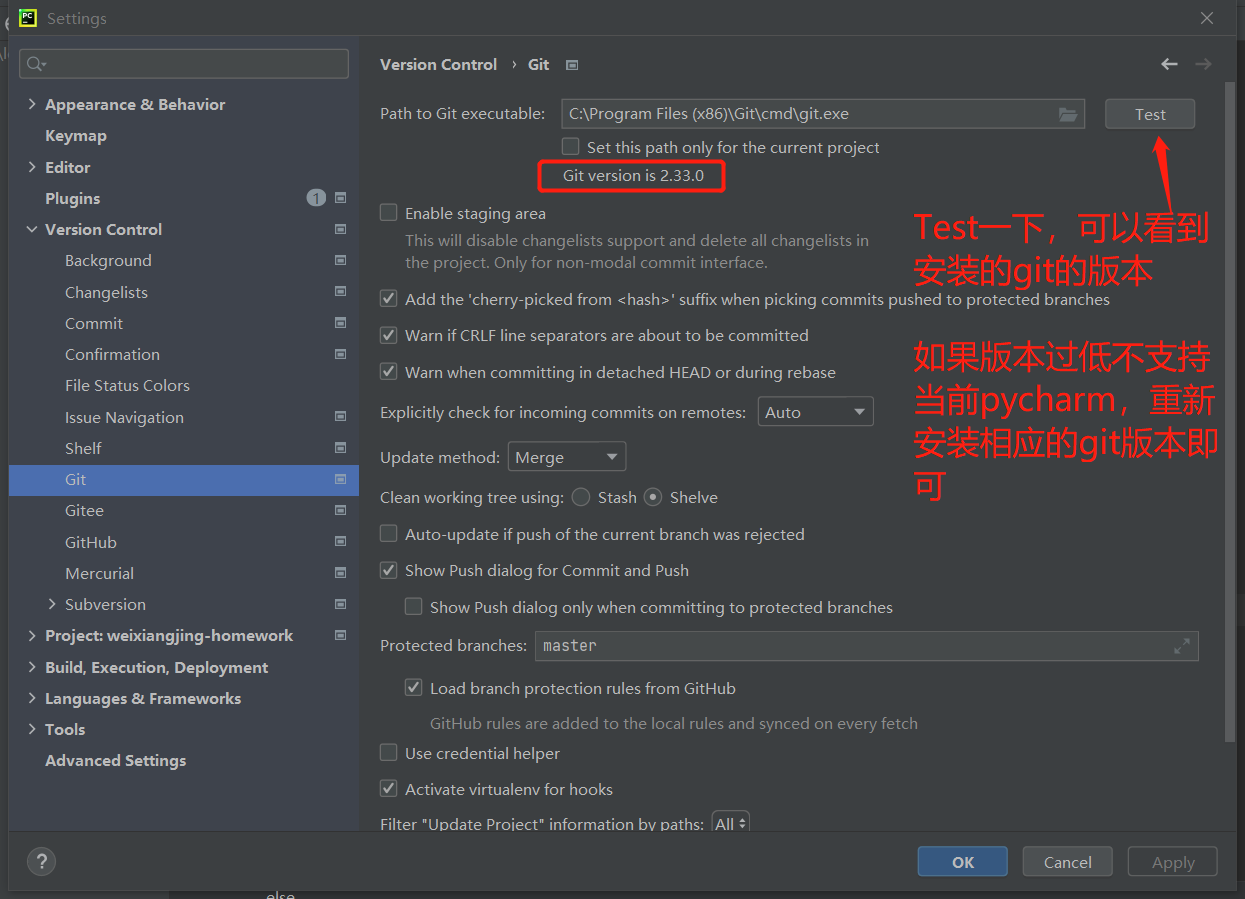The width and height of the screenshot is (1245, 899).
Task: Expand Languages & Frameworks section
Action: pyautogui.click(x=32, y=698)
